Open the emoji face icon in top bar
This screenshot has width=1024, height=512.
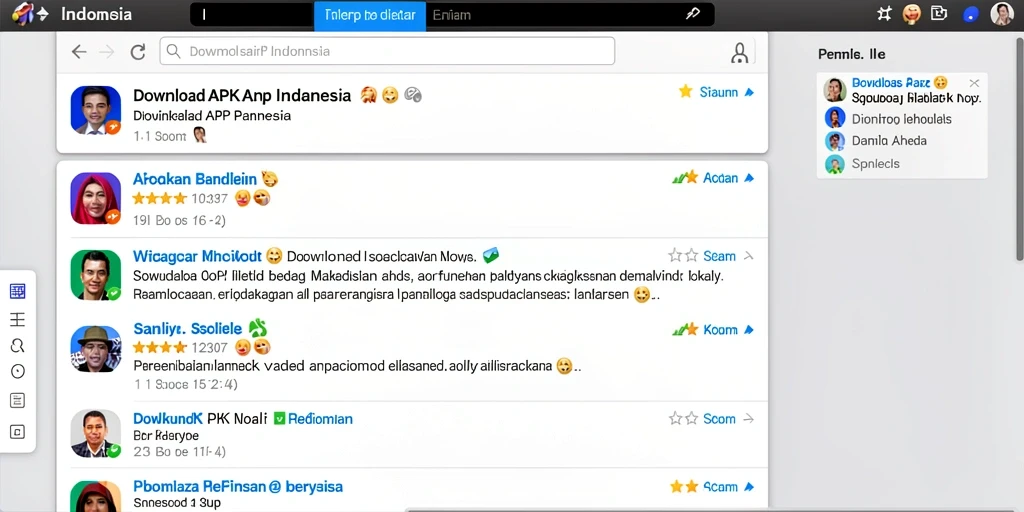tap(912, 14)
